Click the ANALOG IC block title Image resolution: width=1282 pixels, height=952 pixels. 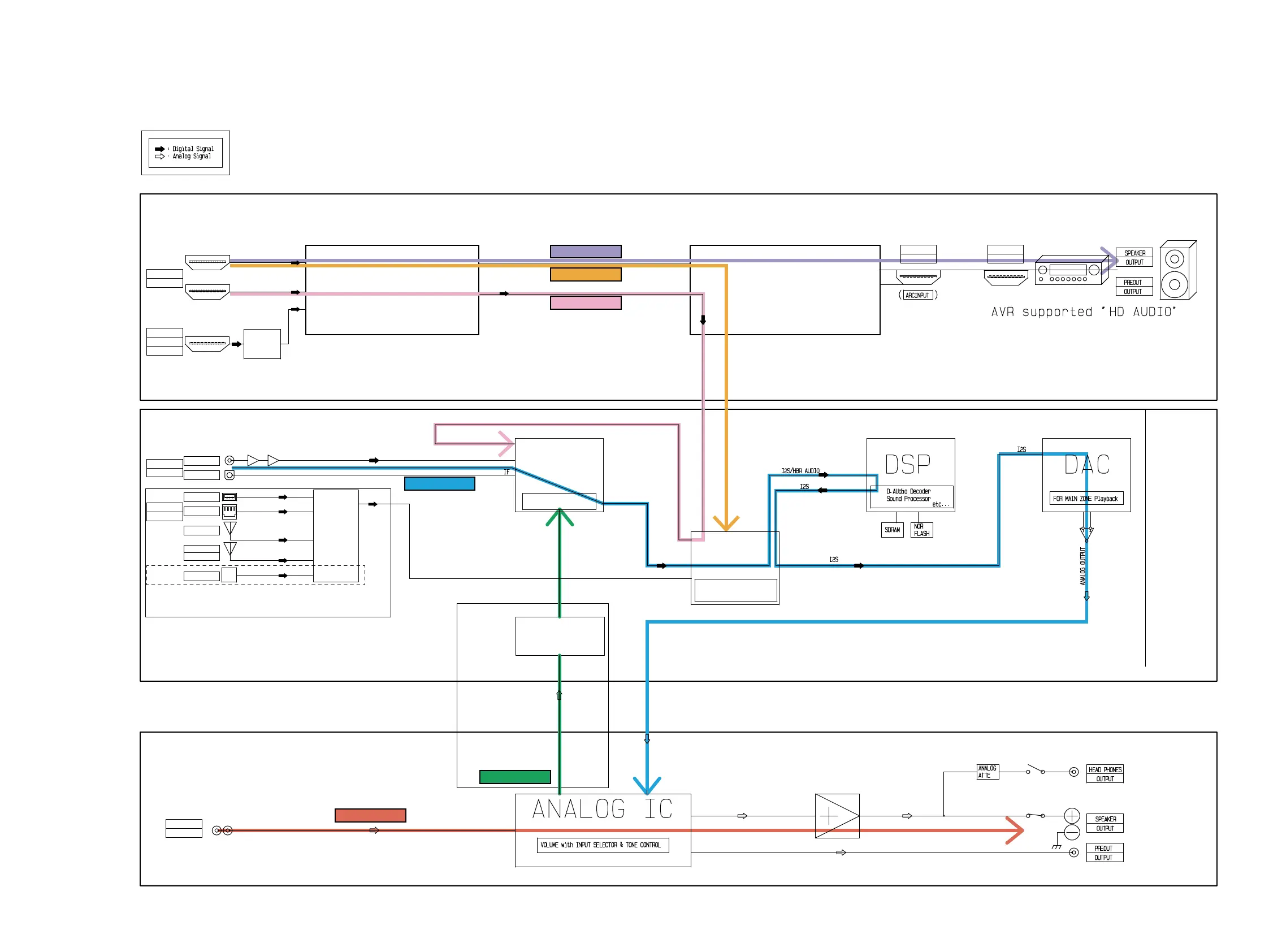[601, 809]
